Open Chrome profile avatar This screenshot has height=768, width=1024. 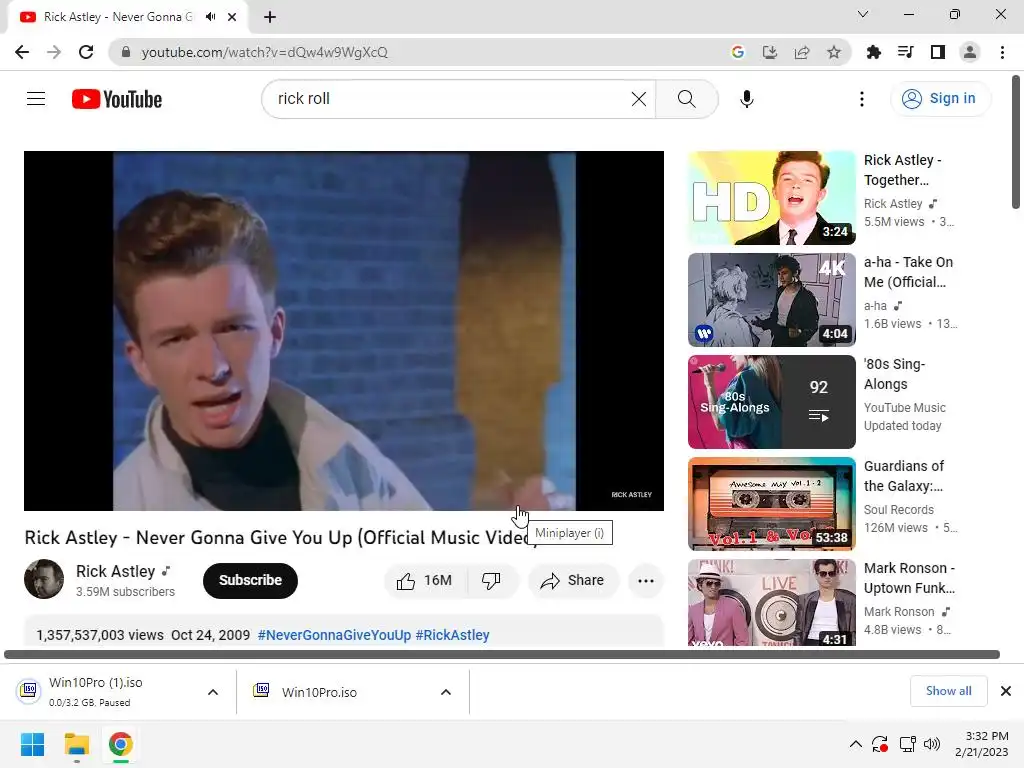click(x=970, y=52)
